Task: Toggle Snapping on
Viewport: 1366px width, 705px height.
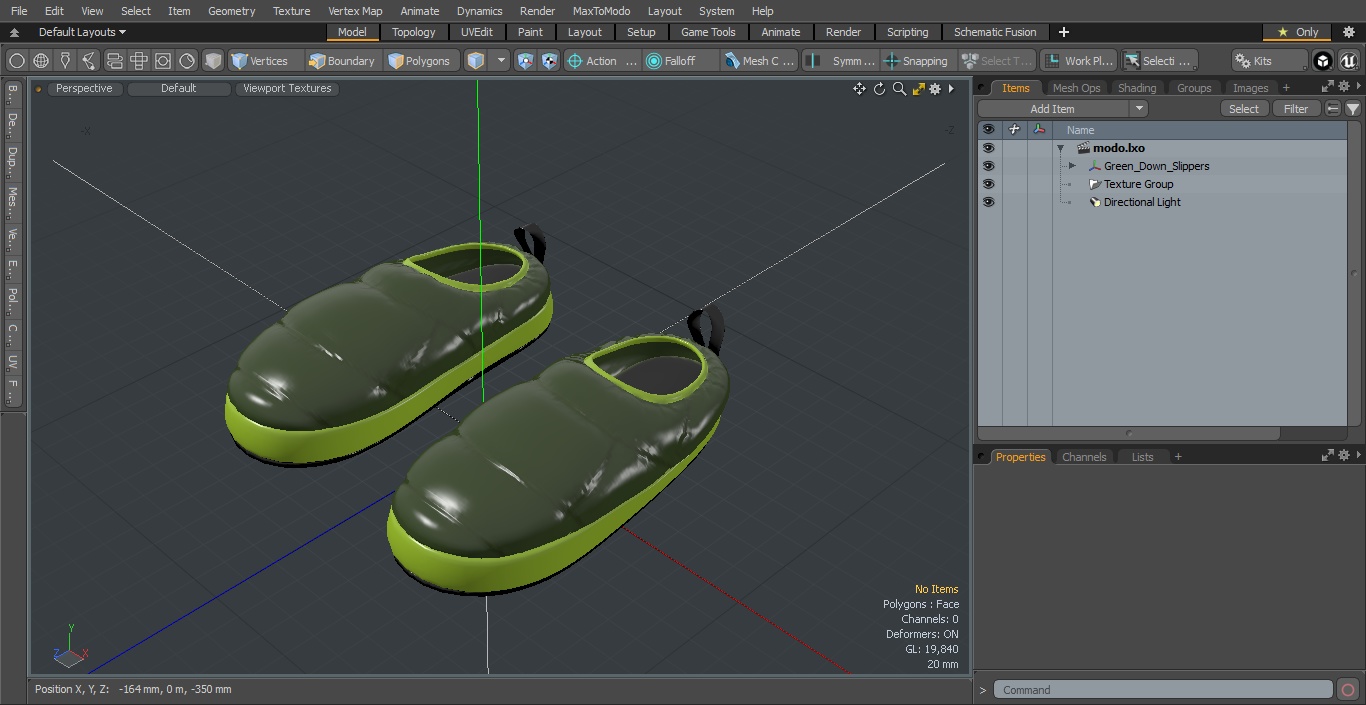Action: [917, 61]
